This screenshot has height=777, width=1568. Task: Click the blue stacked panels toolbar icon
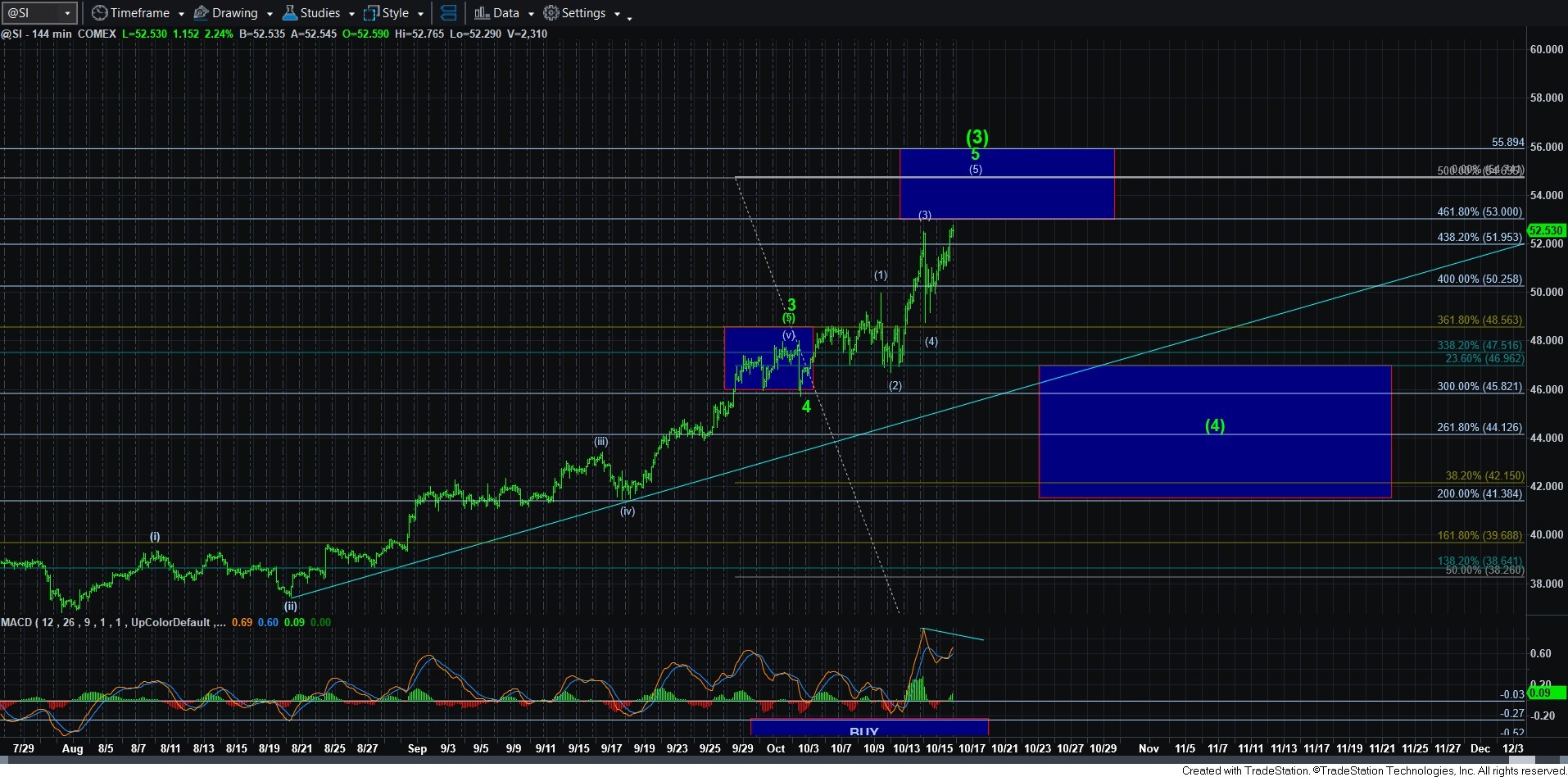[x=448, y=13]
